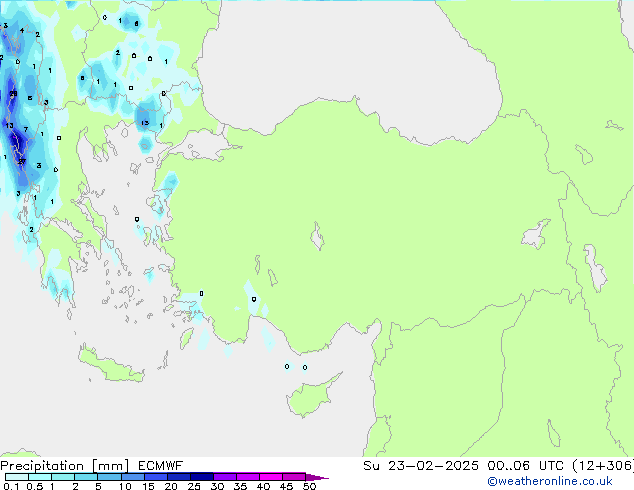This screenshot has width=634, height=490.
Task: Click the 0.5–1 mm legend swatch
Action: (40, 477)
